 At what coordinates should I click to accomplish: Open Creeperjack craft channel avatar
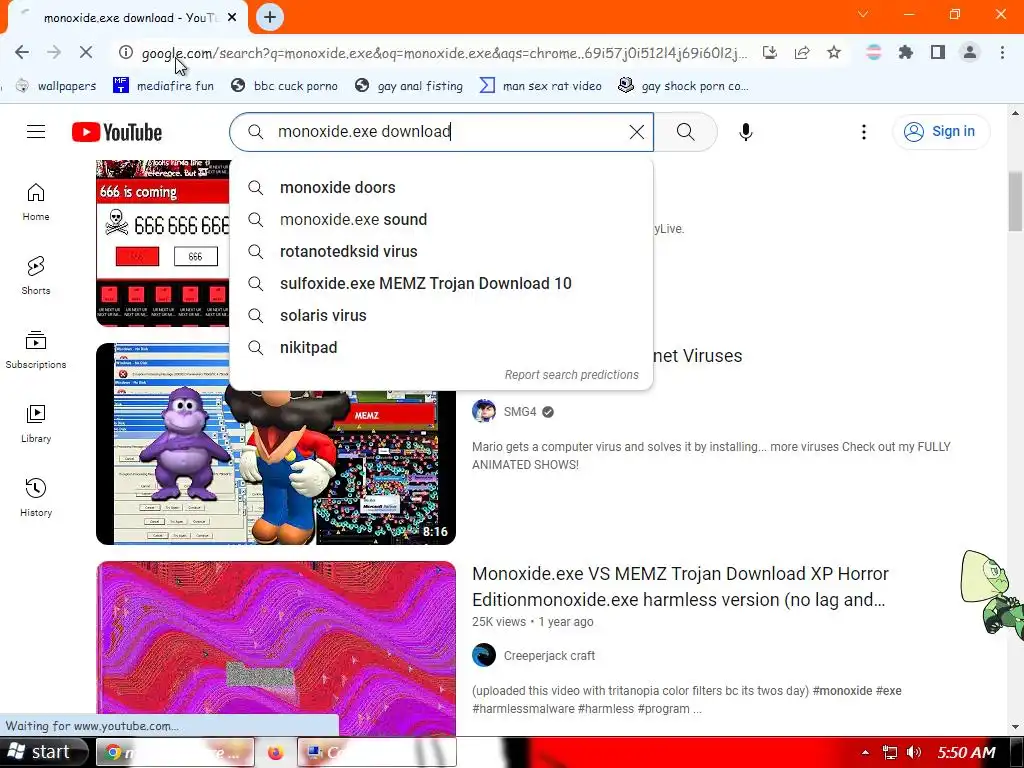(484, 655)
